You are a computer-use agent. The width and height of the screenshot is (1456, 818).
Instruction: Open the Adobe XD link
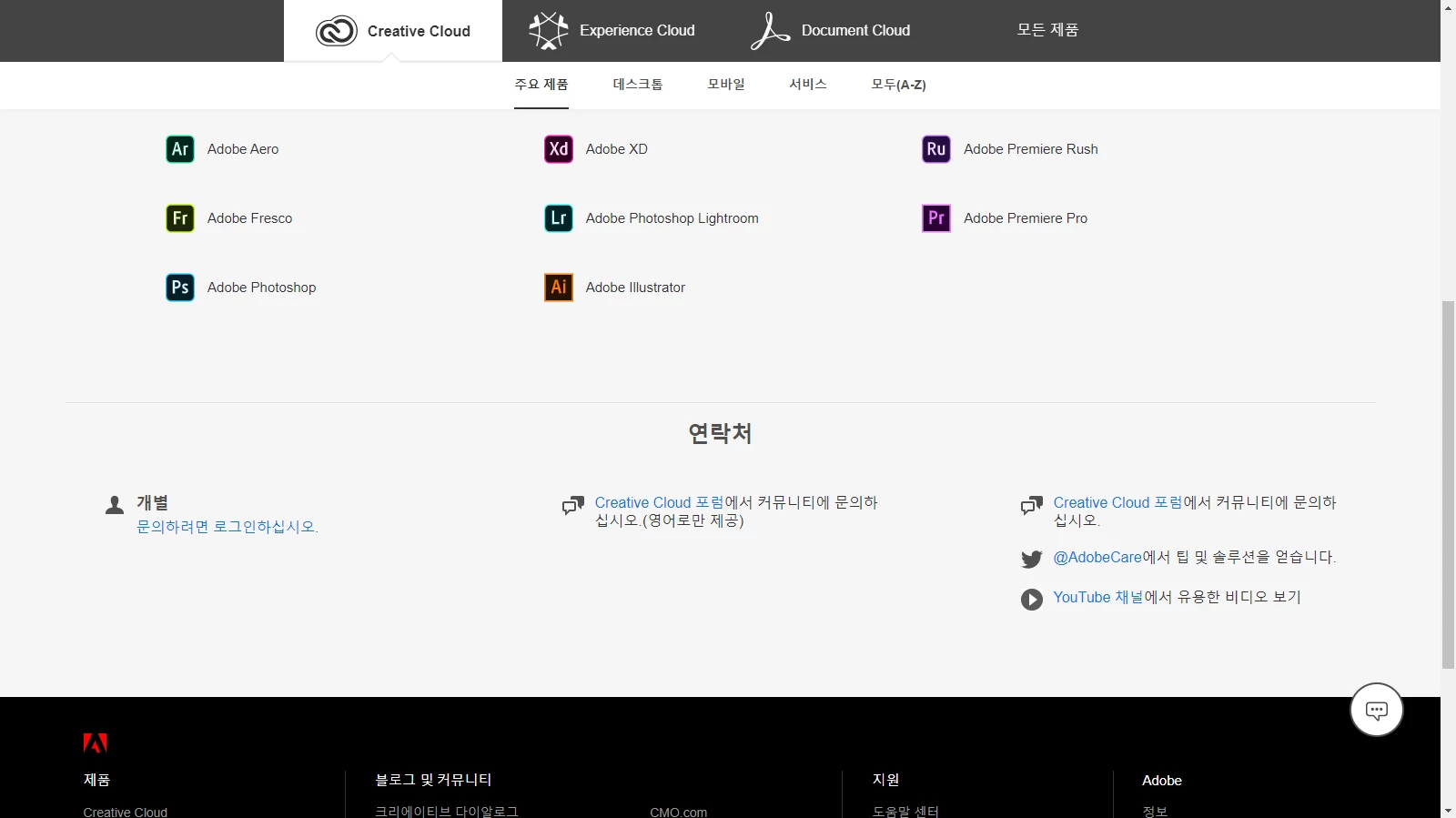pos(617,149)
